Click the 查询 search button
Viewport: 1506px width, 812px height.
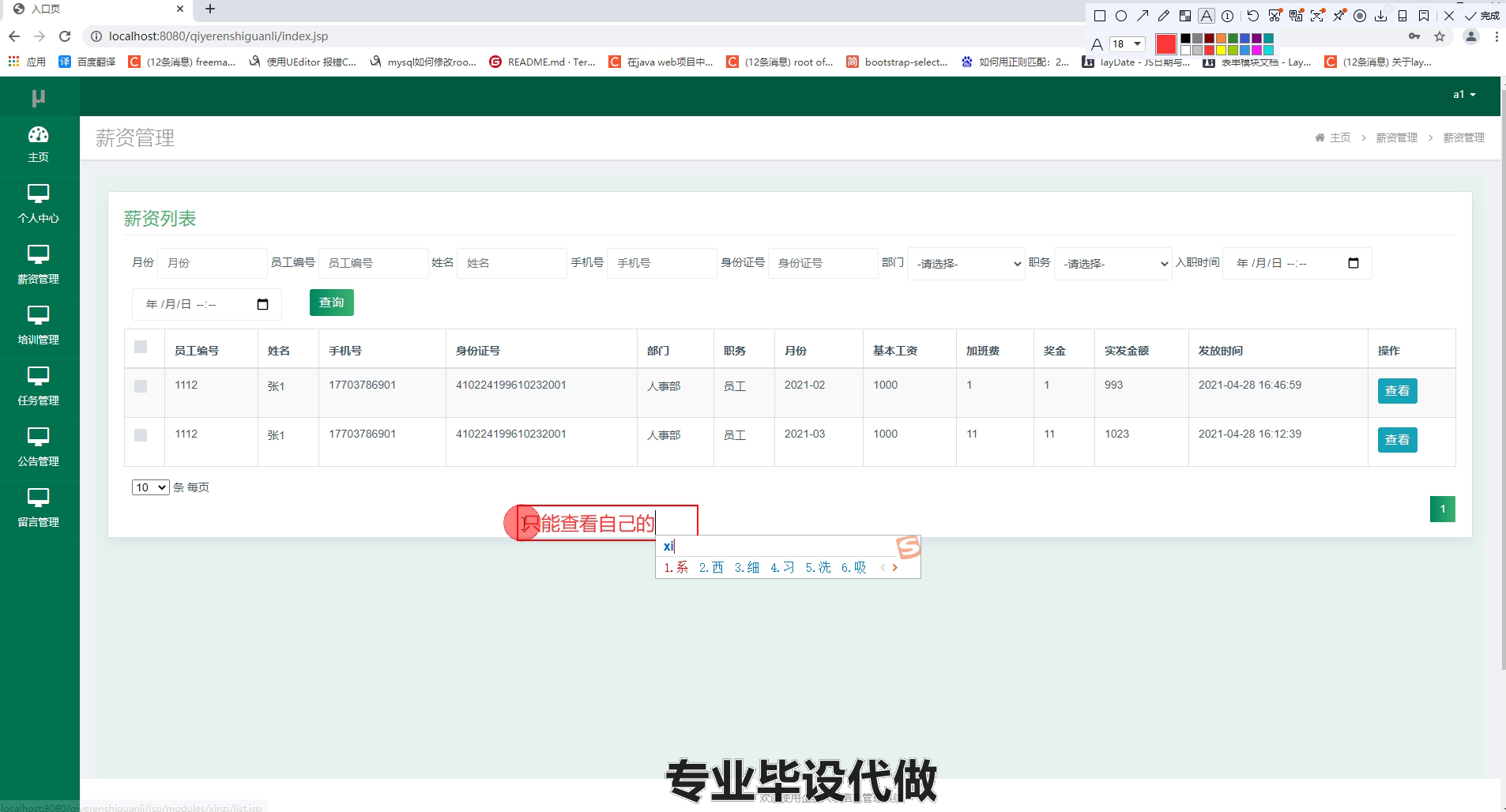tap(332, 303)
